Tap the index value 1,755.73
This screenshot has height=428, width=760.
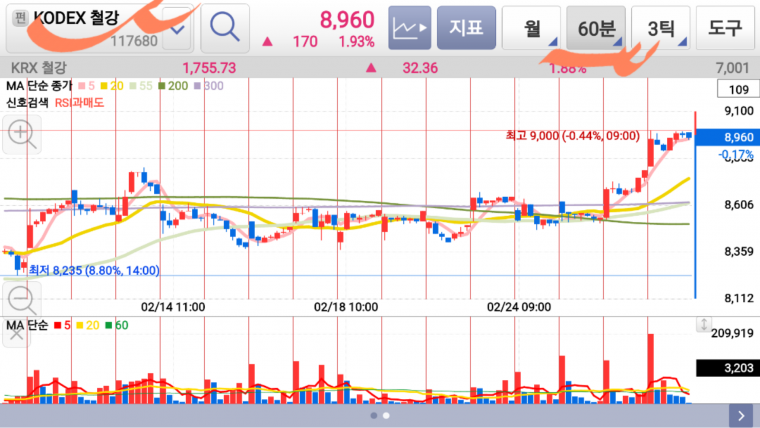tap(209, 68)
